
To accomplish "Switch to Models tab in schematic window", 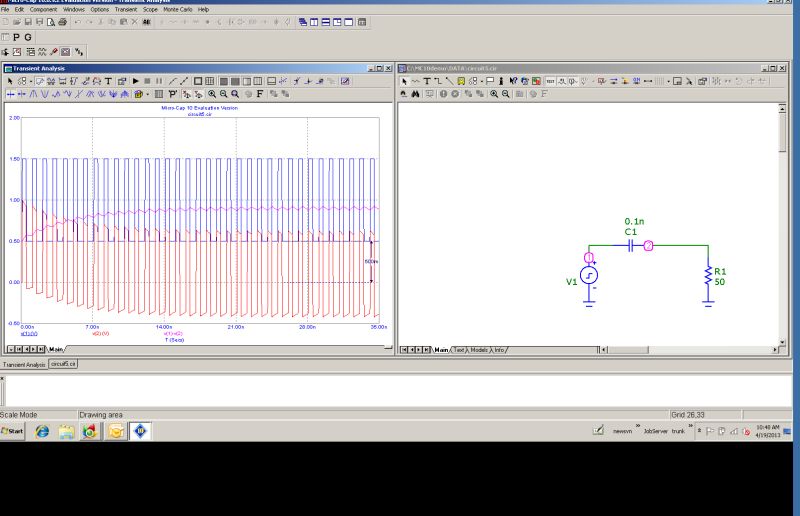I will (x=479, y=350).
